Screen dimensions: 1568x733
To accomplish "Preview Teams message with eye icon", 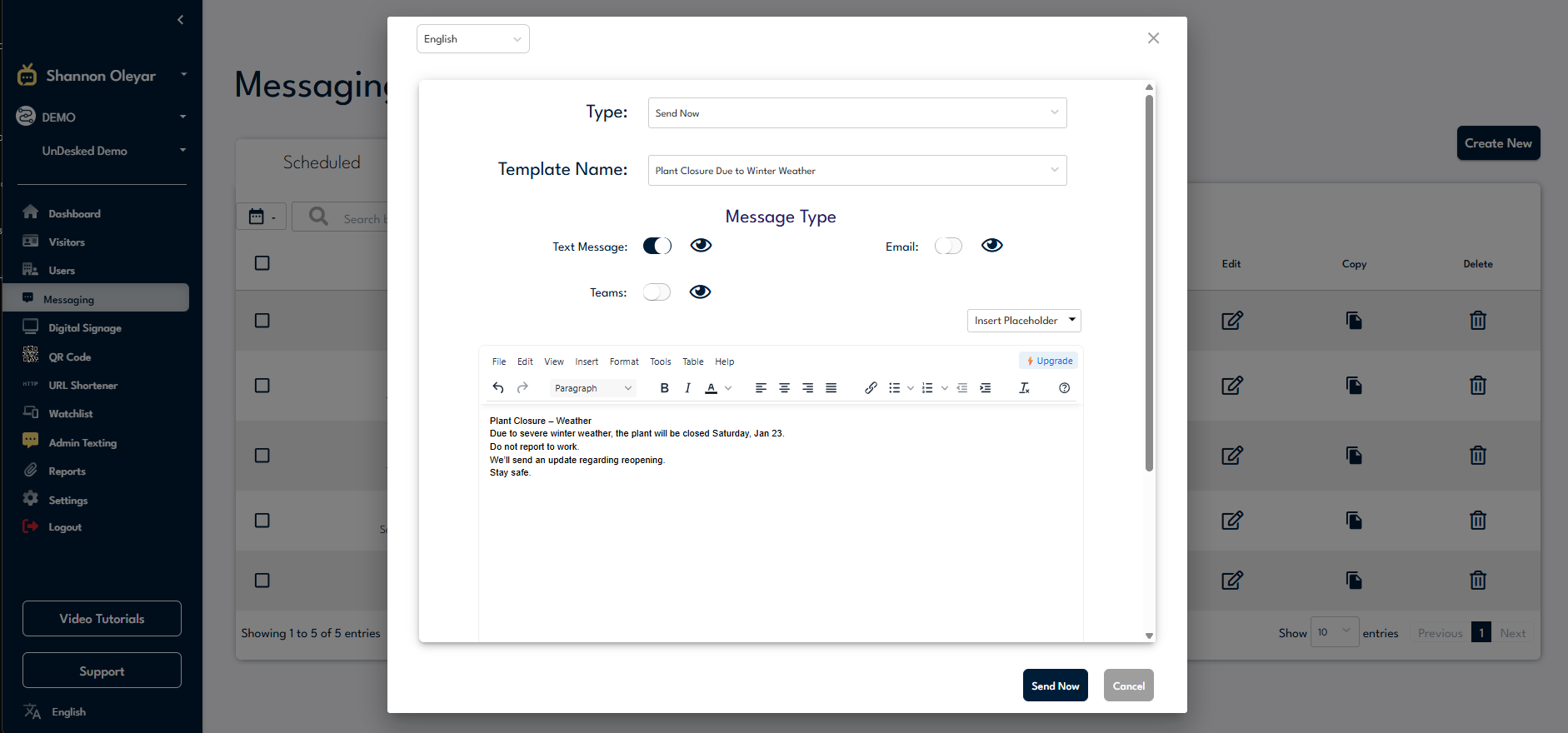I will point(700,292).
